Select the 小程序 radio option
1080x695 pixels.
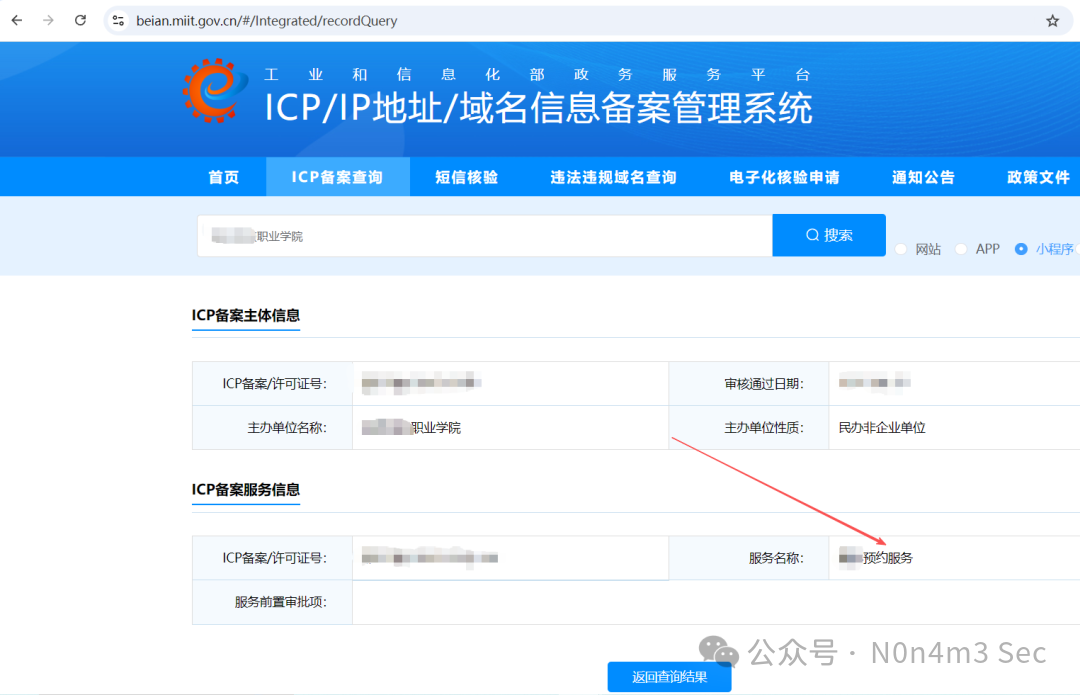click(x=1021, y=249)
